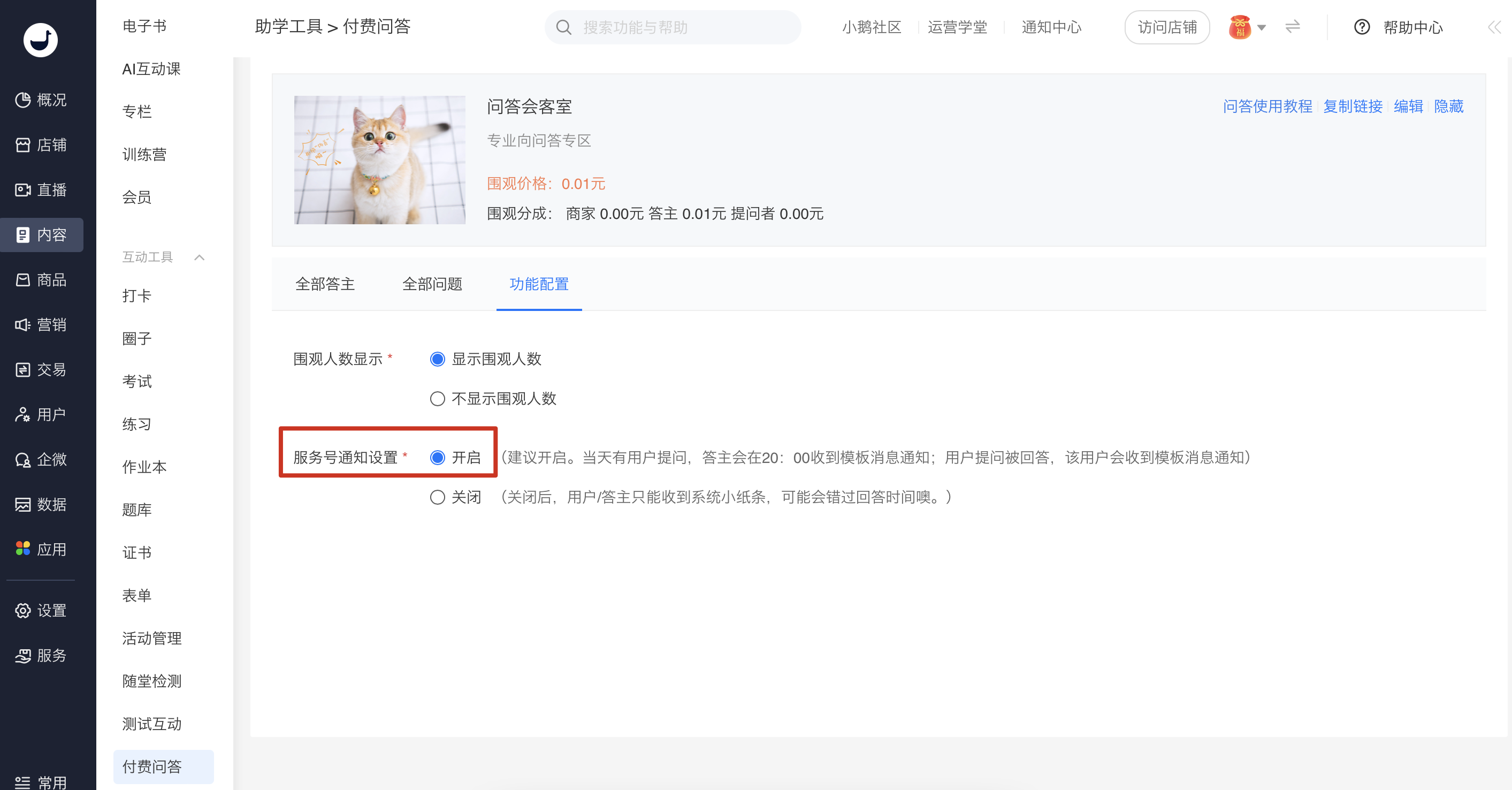Select 不显示围观人数 radio option
Viewport: 1512px width, 790px height.
437,399
